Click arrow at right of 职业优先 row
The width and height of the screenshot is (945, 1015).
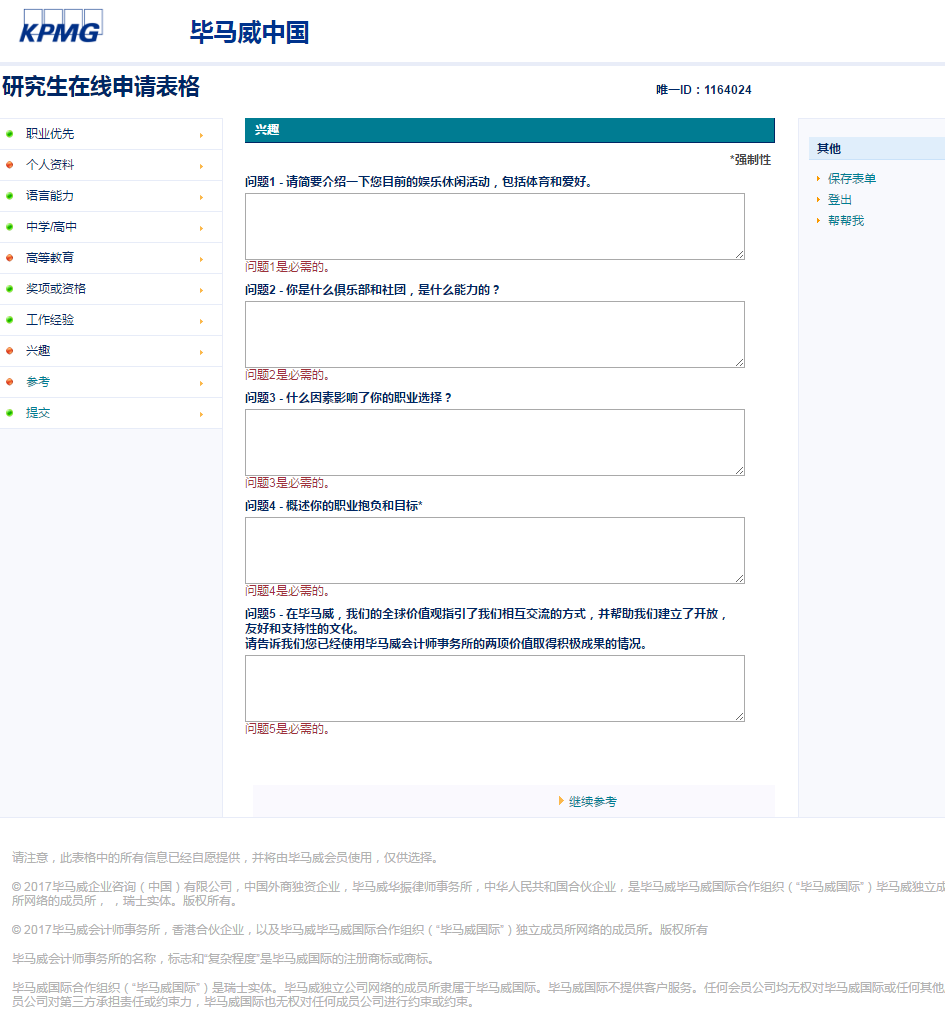click(201, 135)
